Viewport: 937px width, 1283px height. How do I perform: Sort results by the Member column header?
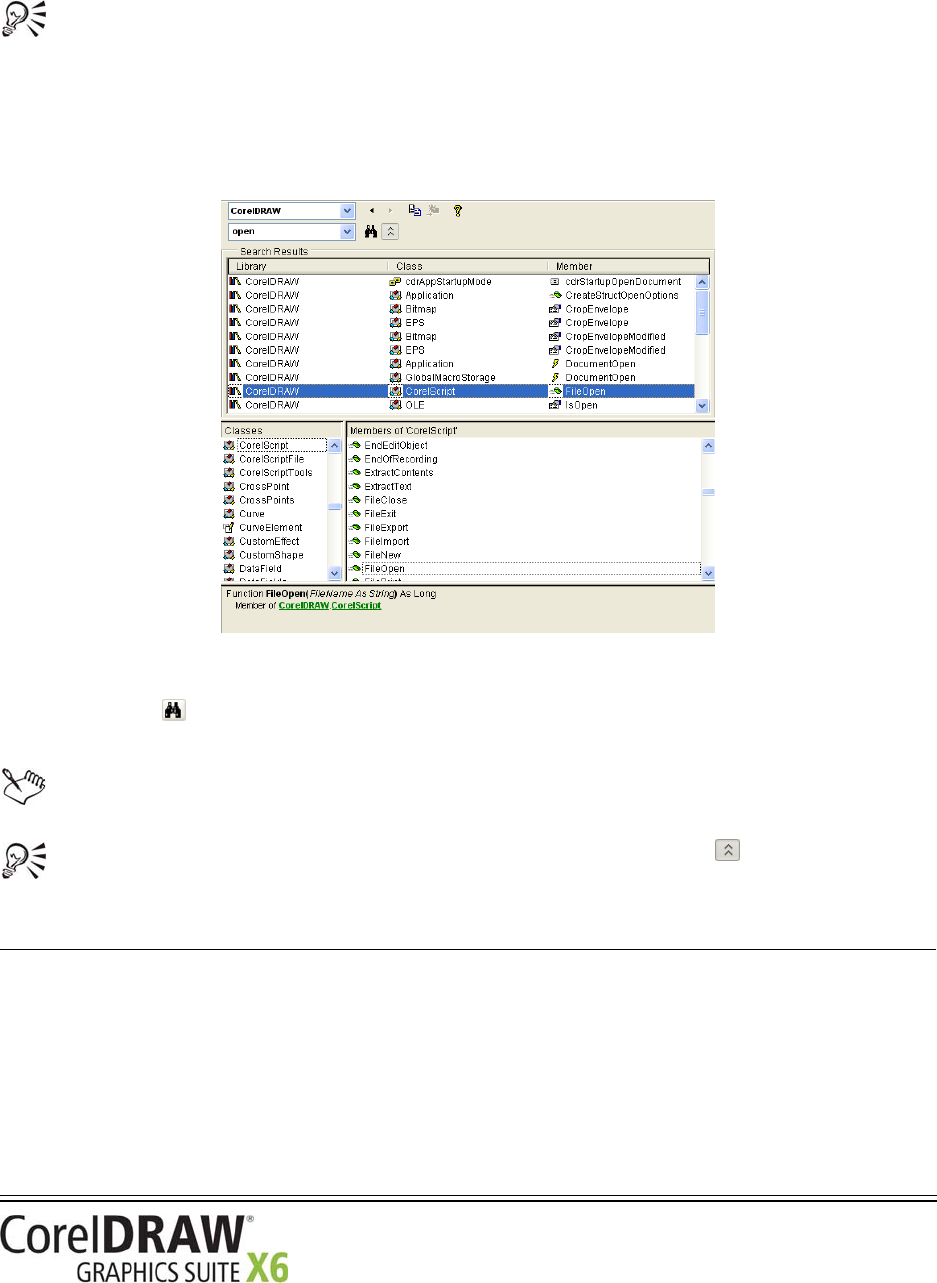click(627, 267)
